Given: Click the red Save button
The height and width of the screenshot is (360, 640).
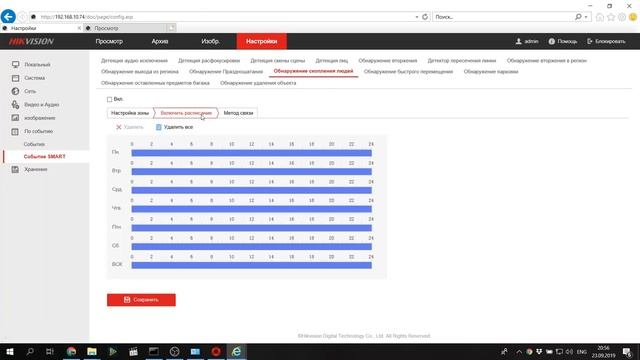Looking at the screenshot, I should click(x=141, y=300).
